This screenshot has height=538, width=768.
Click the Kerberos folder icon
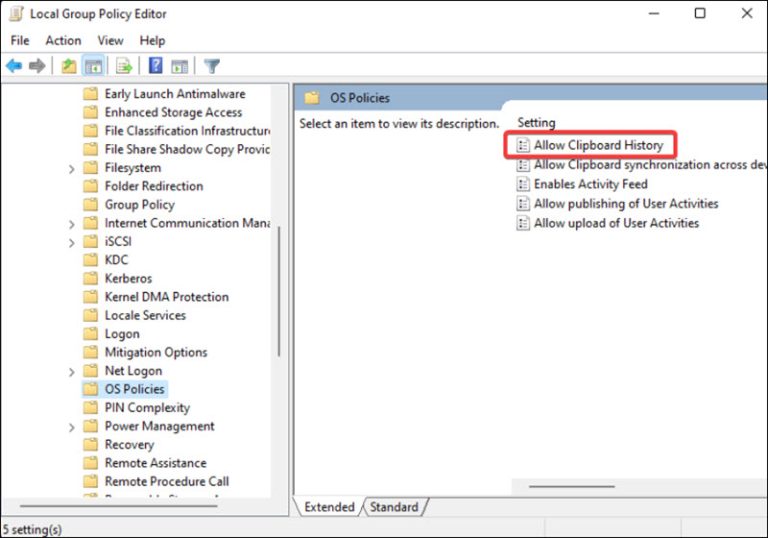[x=91, y=278]
